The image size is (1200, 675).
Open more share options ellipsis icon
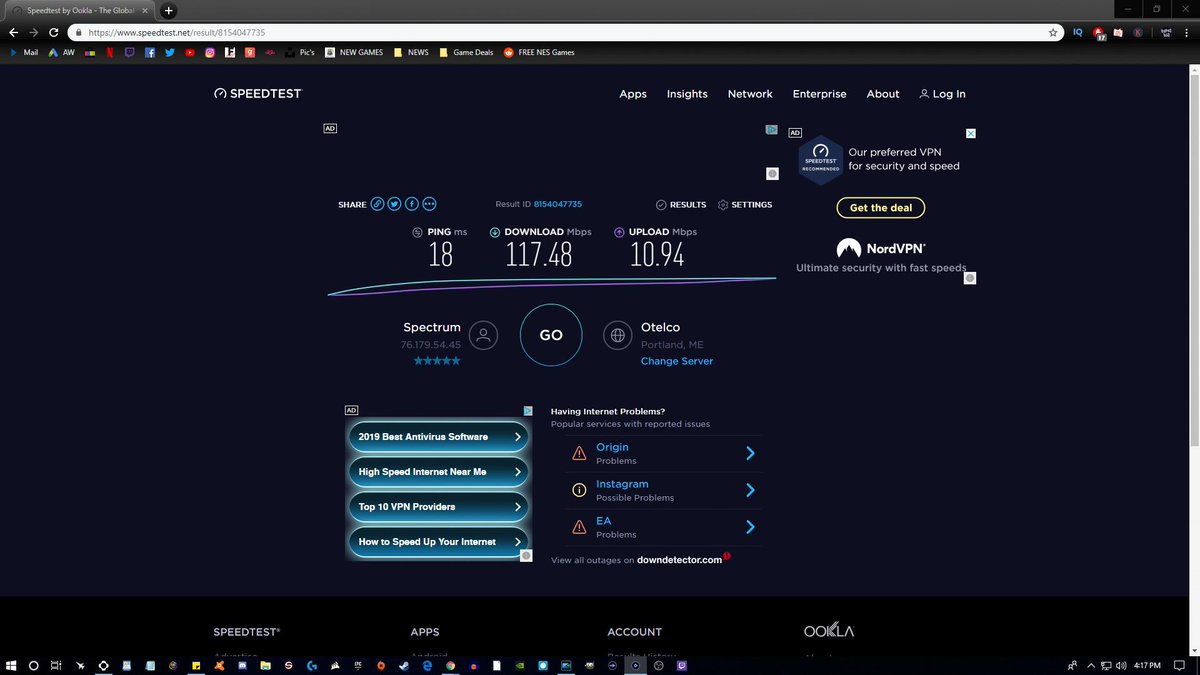430,204
